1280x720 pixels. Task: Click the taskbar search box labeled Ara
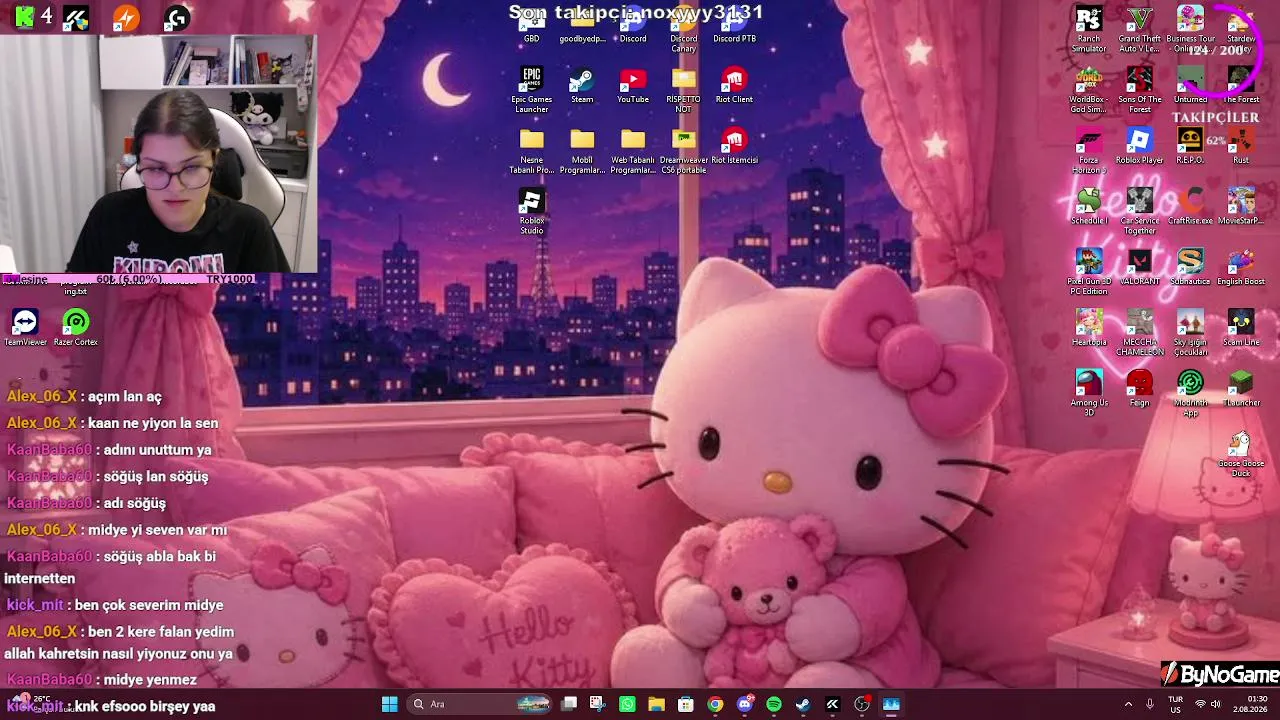481,704
